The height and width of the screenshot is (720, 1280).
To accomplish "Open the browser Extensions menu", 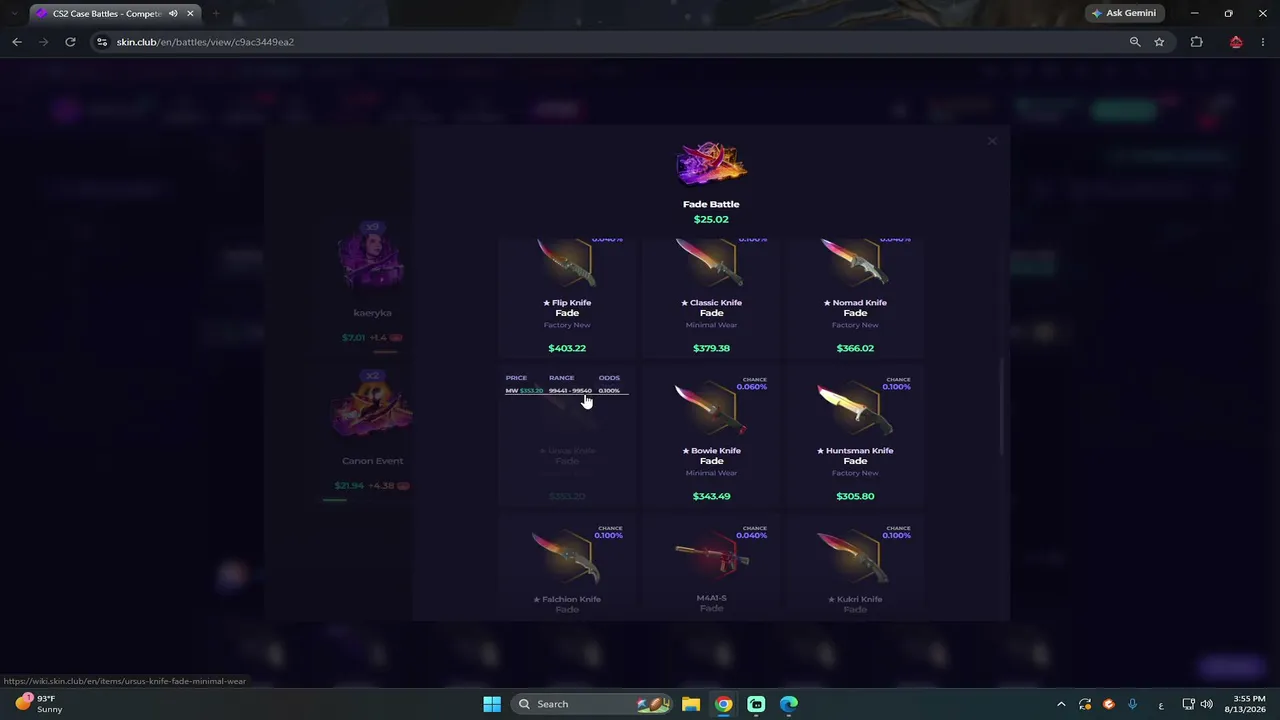I will coord(1196,42).
